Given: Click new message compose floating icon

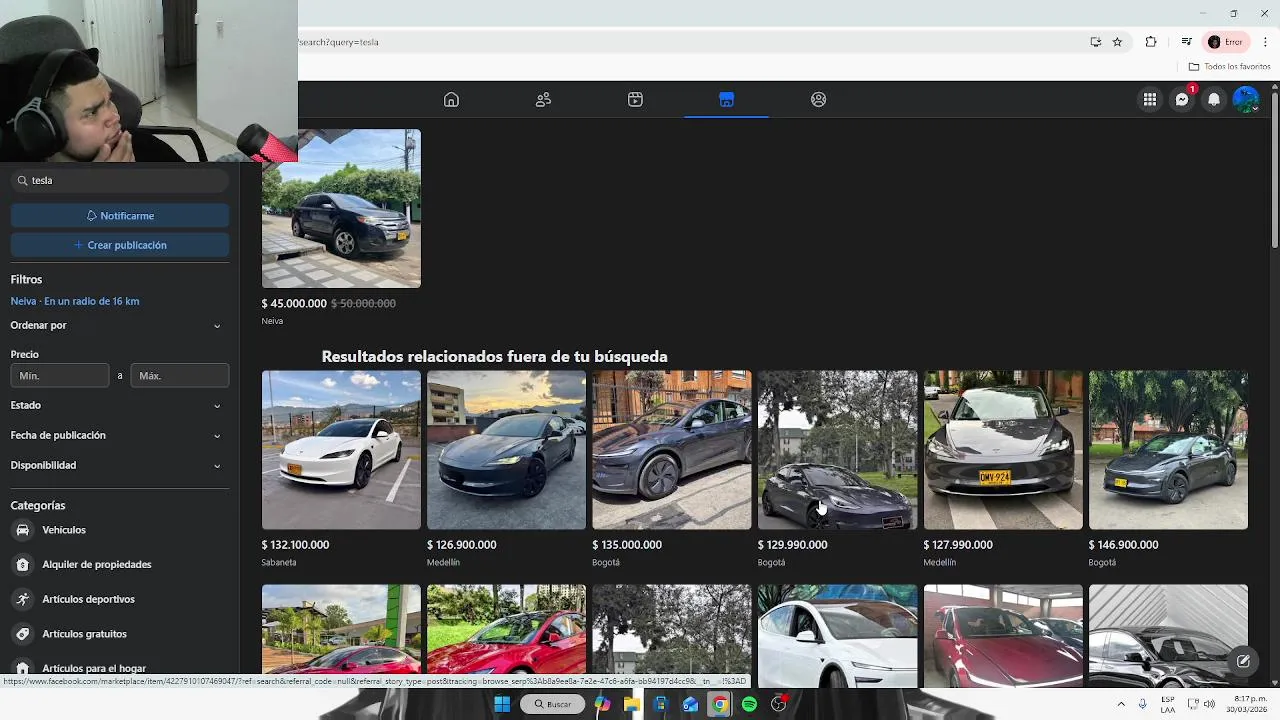Looking at the screenshot, I should click(1243, 660).
